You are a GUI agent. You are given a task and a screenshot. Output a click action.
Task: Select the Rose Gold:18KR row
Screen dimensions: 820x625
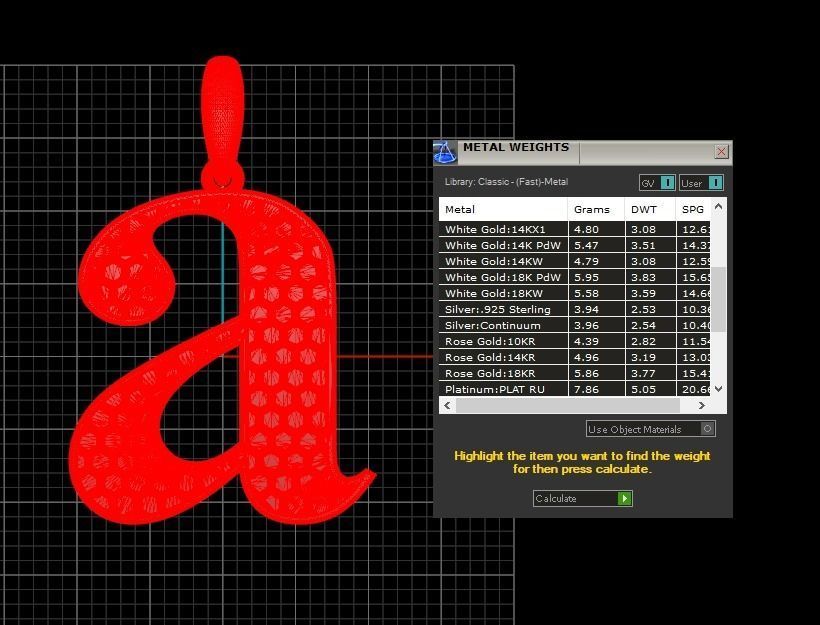pyautogui.click(x=575, y=373)
